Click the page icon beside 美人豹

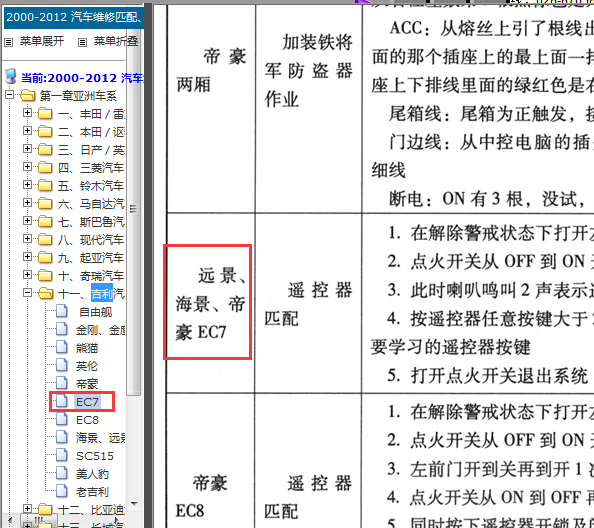(x=62, y=473)
